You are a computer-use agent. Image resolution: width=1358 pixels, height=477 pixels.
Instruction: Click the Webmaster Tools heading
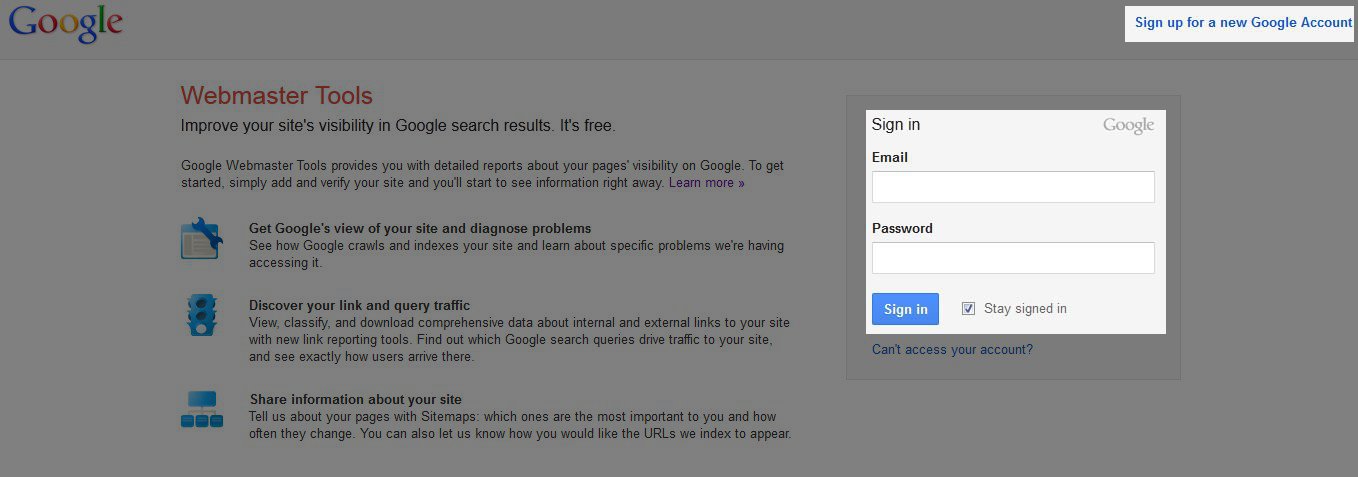[x=276, y=96]
